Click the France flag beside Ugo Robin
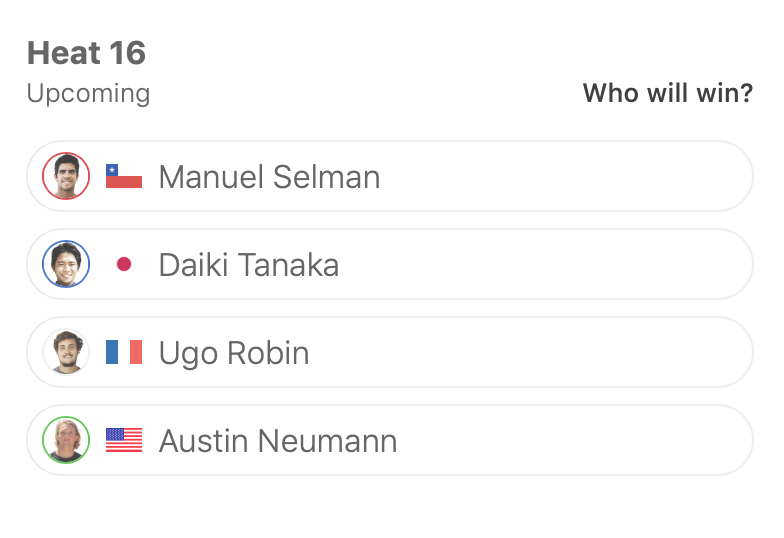 click(124, 353)
